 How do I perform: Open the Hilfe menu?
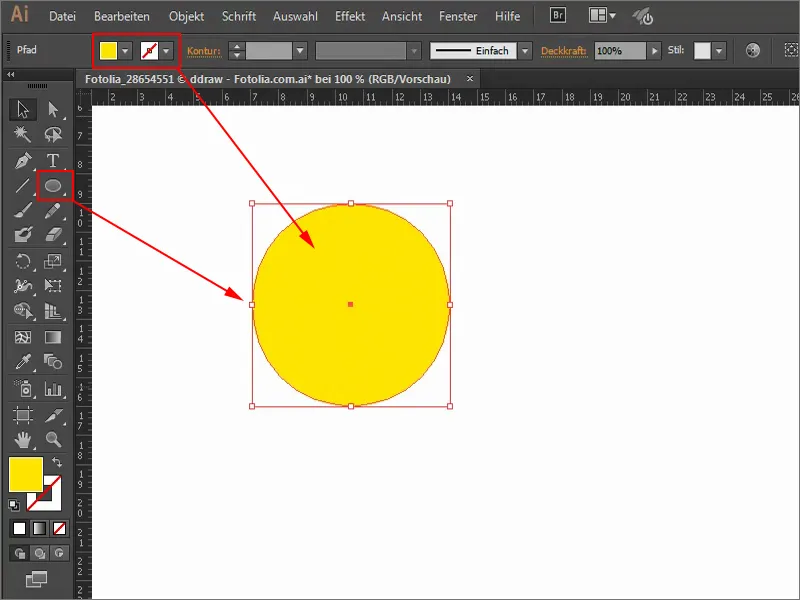point(508,16)
